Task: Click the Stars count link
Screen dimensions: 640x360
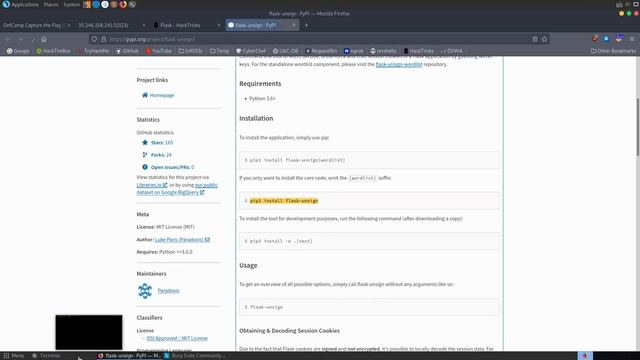Action: pos(162,142)
